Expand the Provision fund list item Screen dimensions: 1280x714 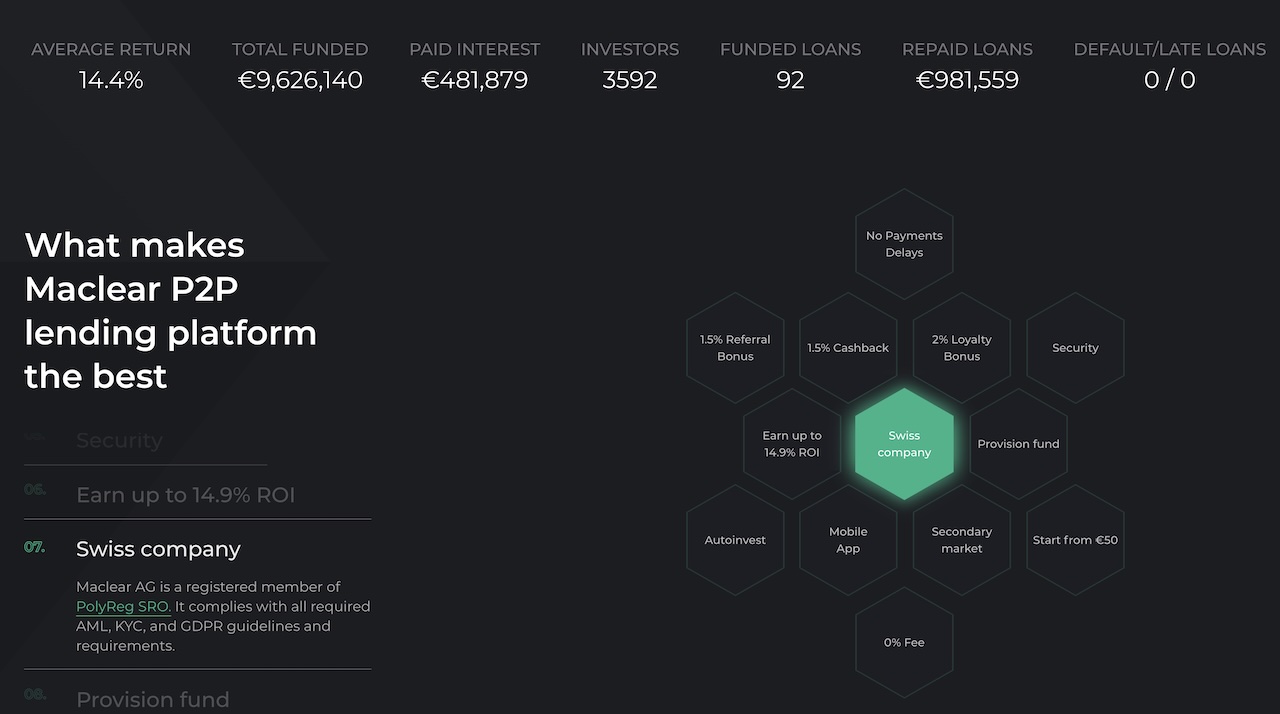coord(153,699)
